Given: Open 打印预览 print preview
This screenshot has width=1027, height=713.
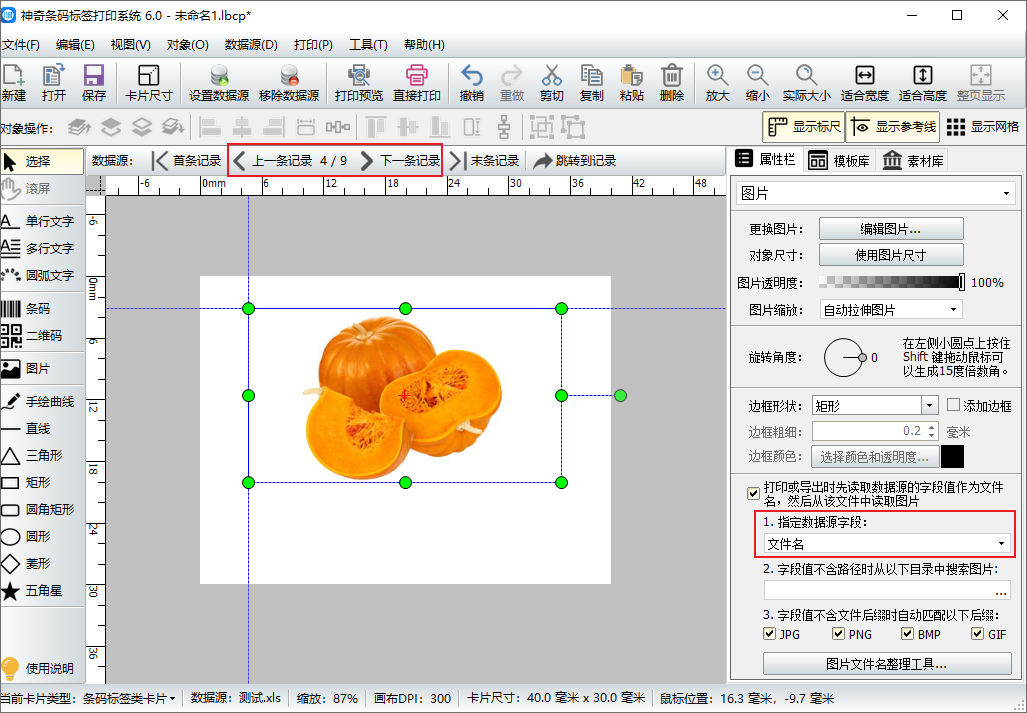Looking at the screenshot, I should click(x=358, y=82).
